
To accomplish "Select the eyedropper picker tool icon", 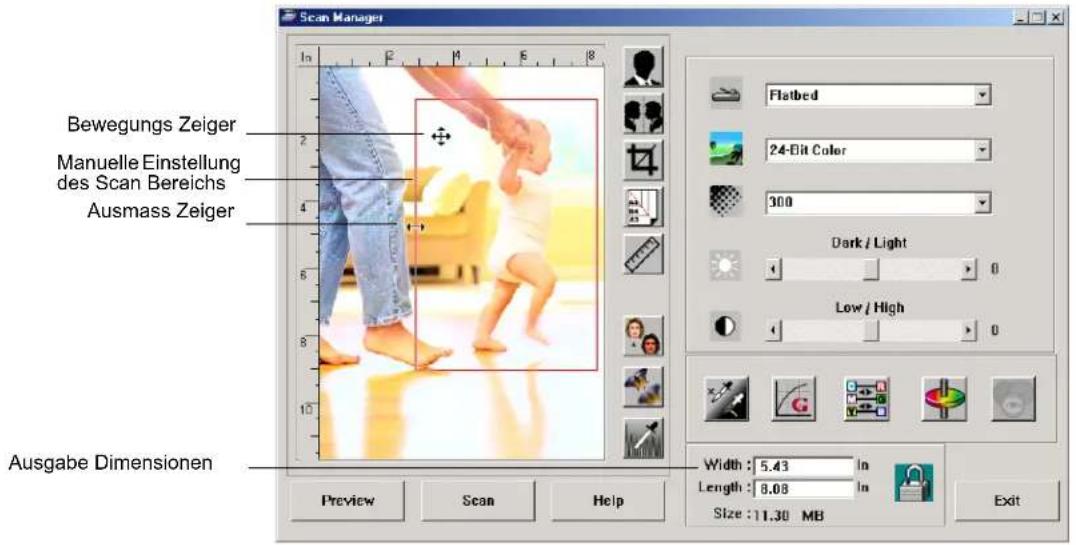I will [643, 438].
